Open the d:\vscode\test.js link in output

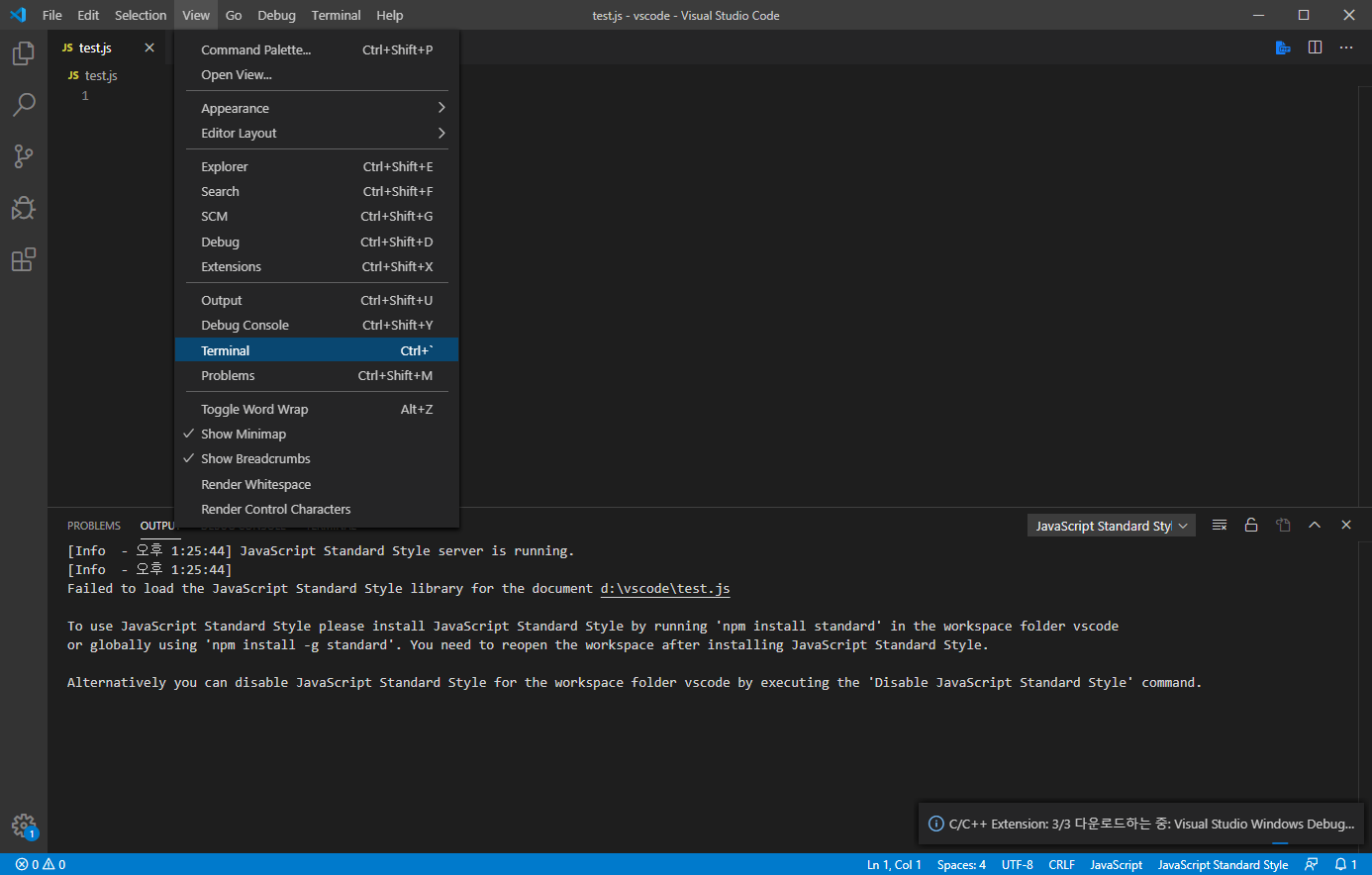665,588
